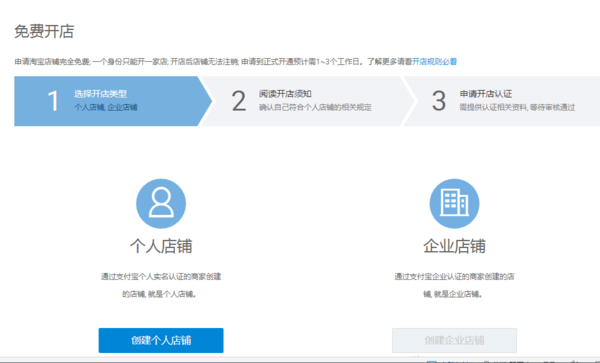Select step 2 阅读开店须知
The image size is (600, 363).
pyautogui.click(x=308, y=101)
